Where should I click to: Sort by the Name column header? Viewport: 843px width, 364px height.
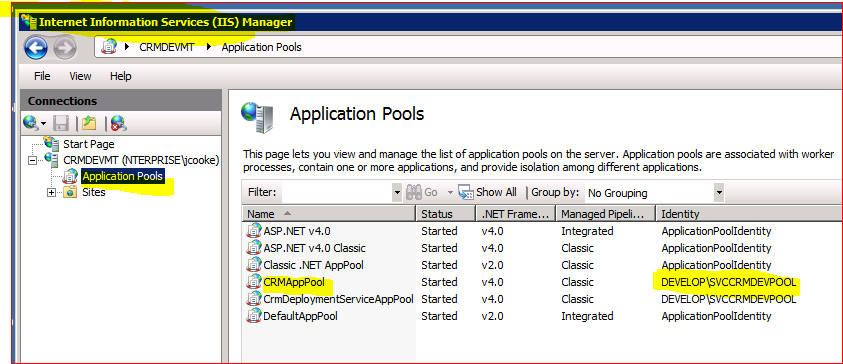(x=328, y=214)
